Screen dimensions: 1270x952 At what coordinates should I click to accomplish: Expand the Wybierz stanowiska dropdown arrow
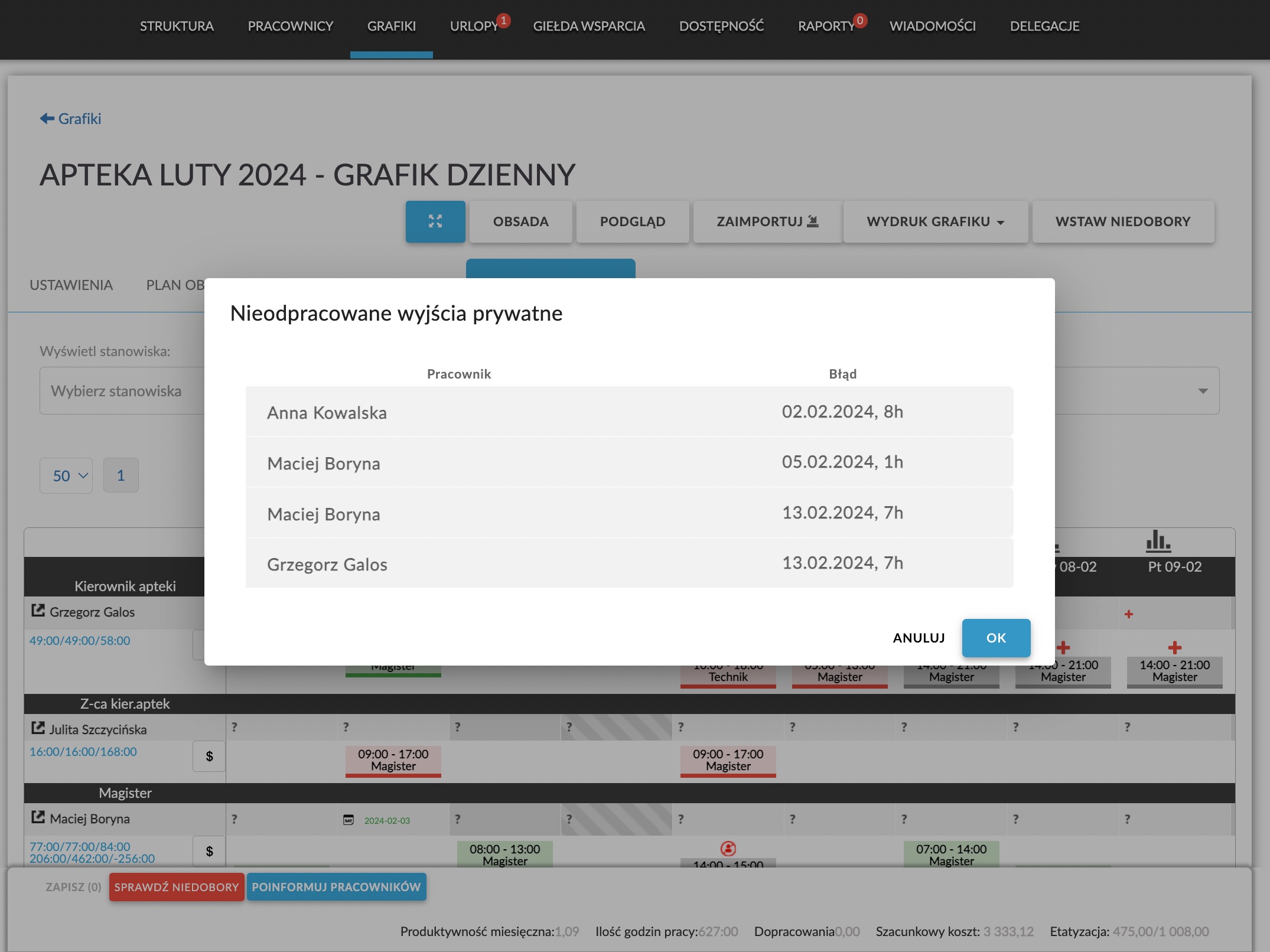[1203, 391]
